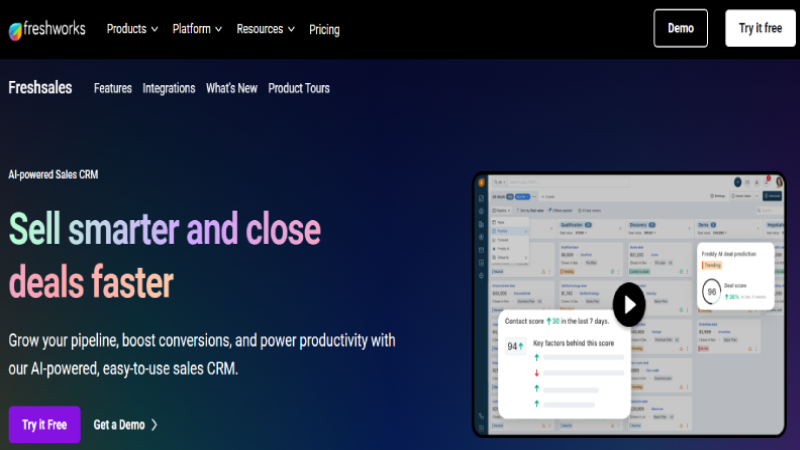Click the 94 contact score value
Viewport: 800px width, 450px height.
515,346
